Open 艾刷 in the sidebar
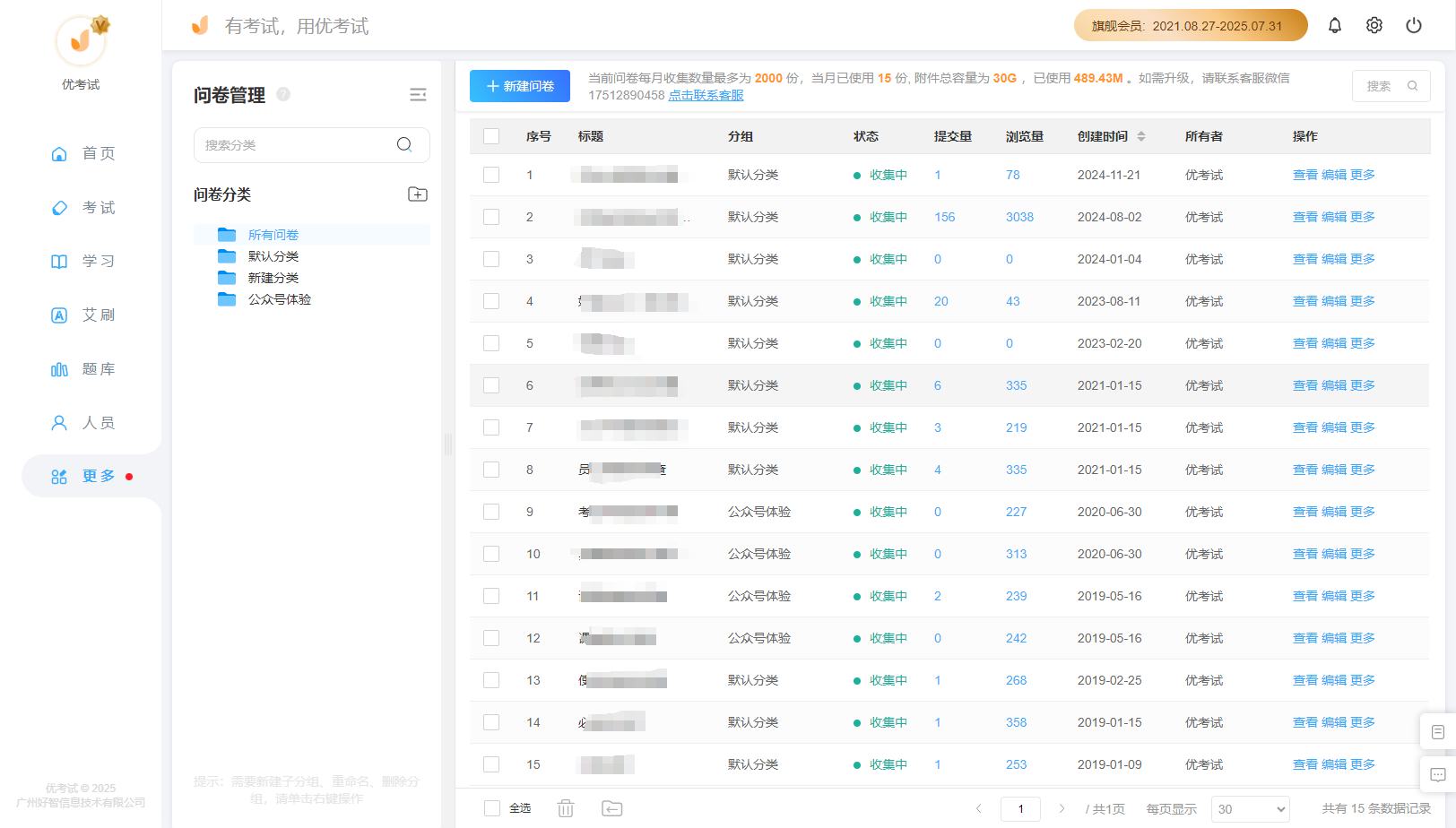The image size is (1456, 828). pos(82,315)
